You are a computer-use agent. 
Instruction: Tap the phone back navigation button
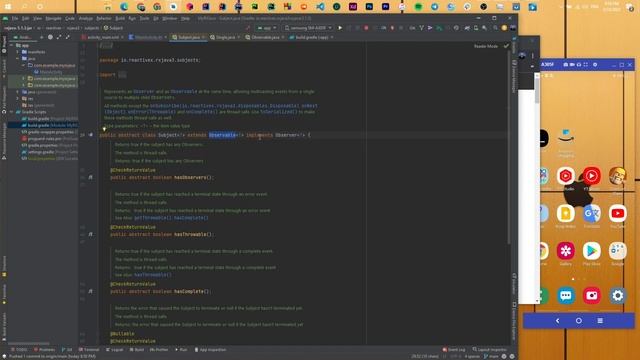pyautogui.click(x=558, y=321)
